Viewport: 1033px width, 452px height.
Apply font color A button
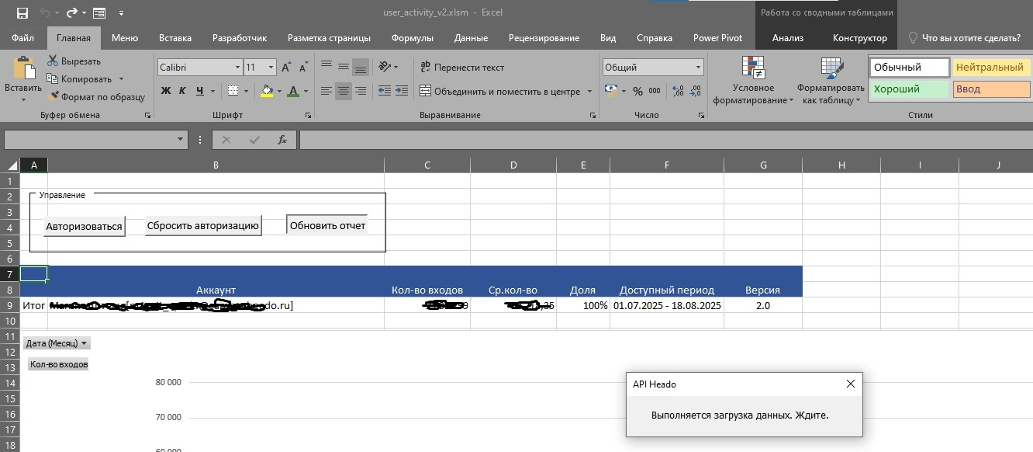[293, 90]
